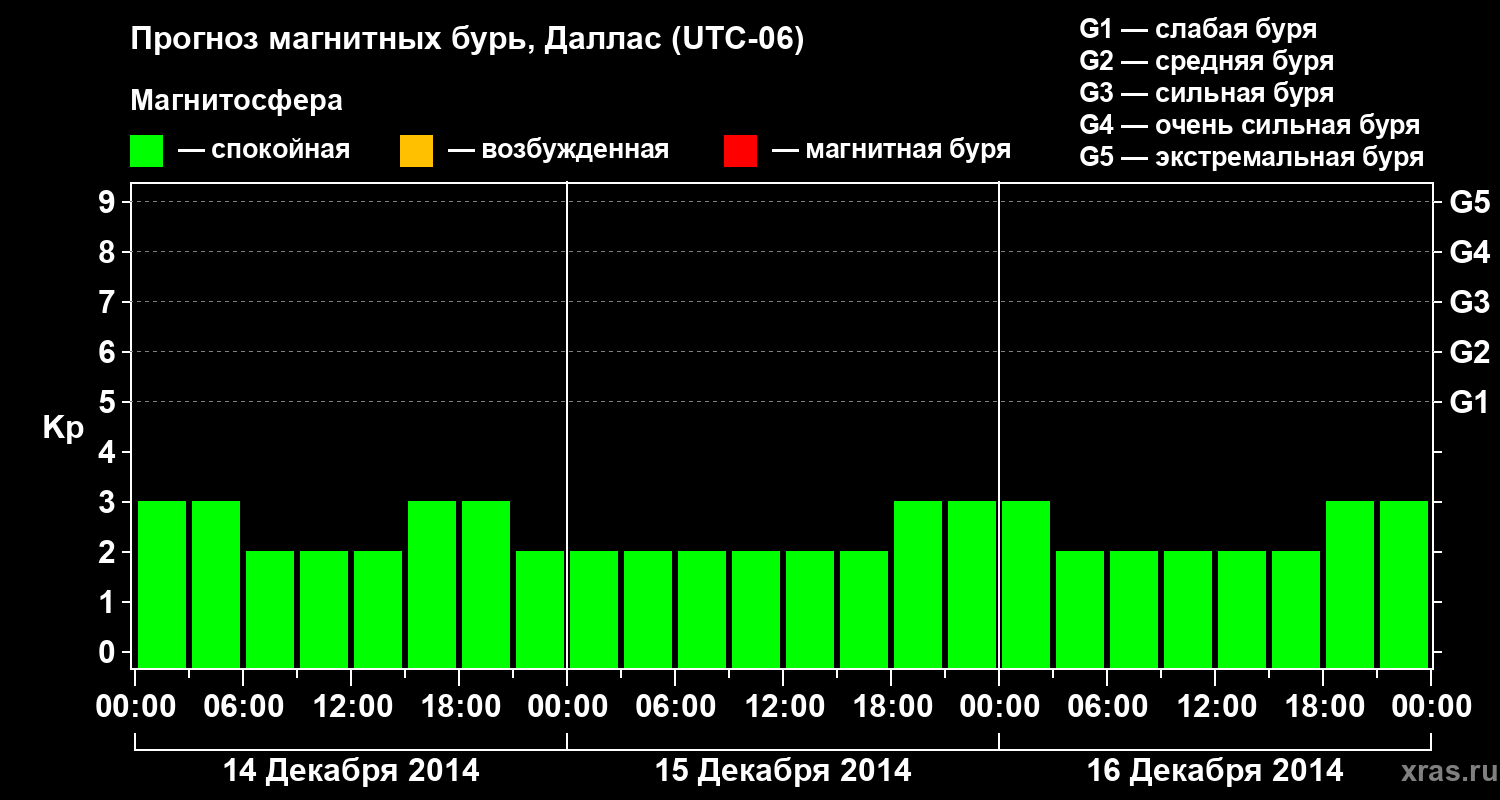Click the '15 Декабря 2014' date label
The image size is (1500, 800).
pos(783,771)
